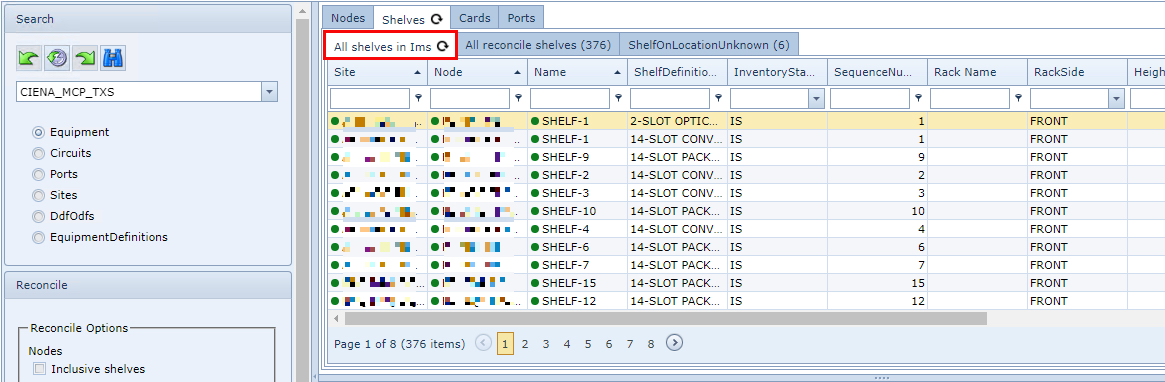The image size is (1165, 382).
Task: Switch to the Nodes tab
Action: coord(347,18)
